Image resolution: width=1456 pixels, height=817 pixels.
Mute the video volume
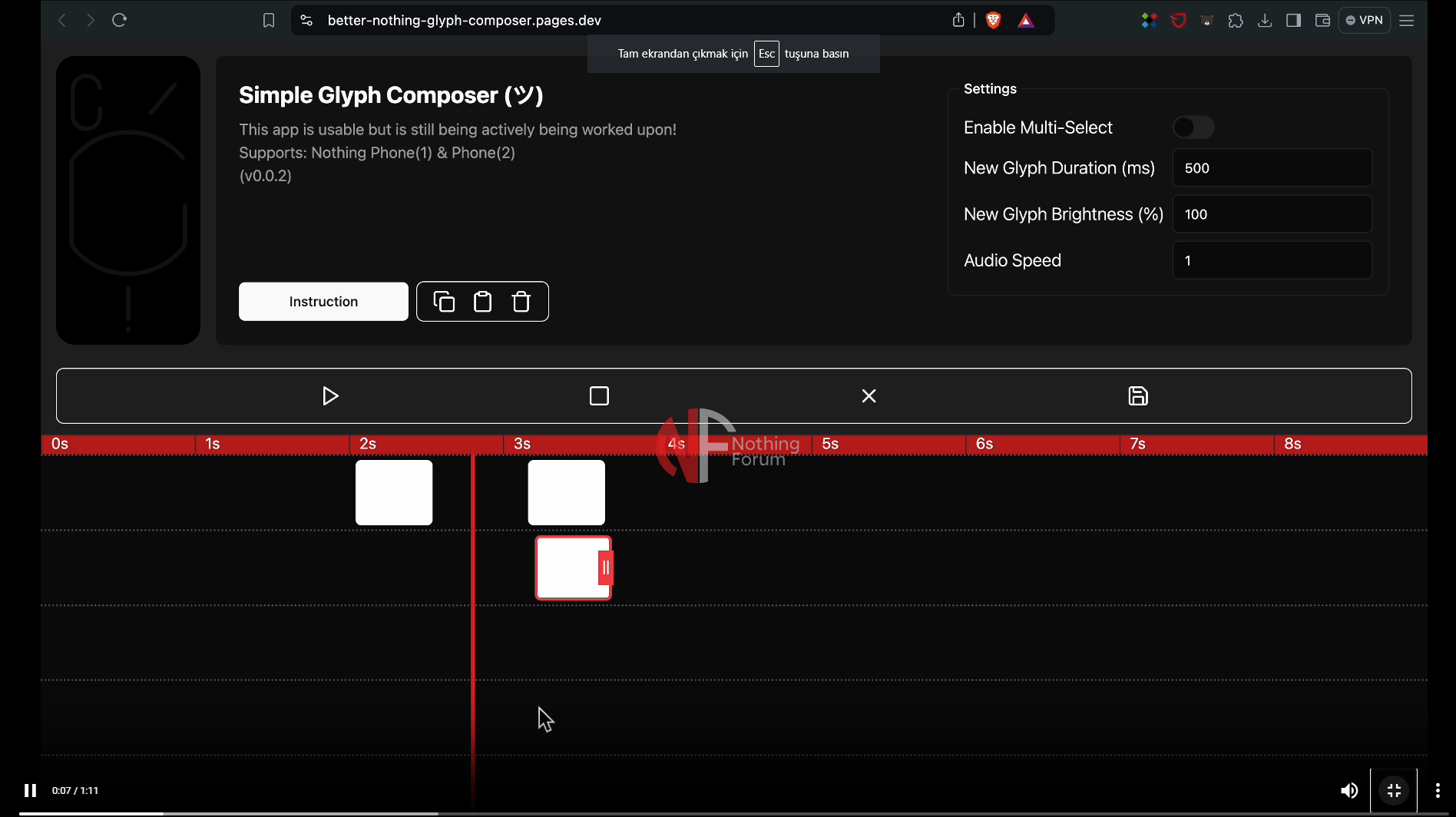[1348, 790]
